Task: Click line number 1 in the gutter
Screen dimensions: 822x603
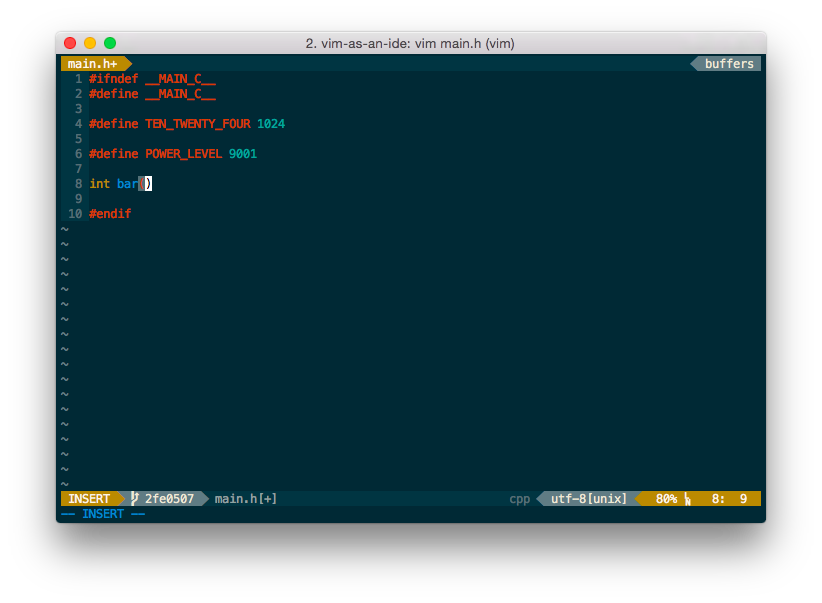Action: pos(78,79)
